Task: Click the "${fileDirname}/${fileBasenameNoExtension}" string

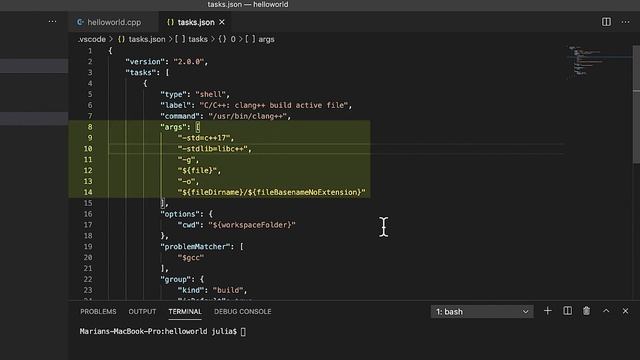Action: [x=271, y=192]
